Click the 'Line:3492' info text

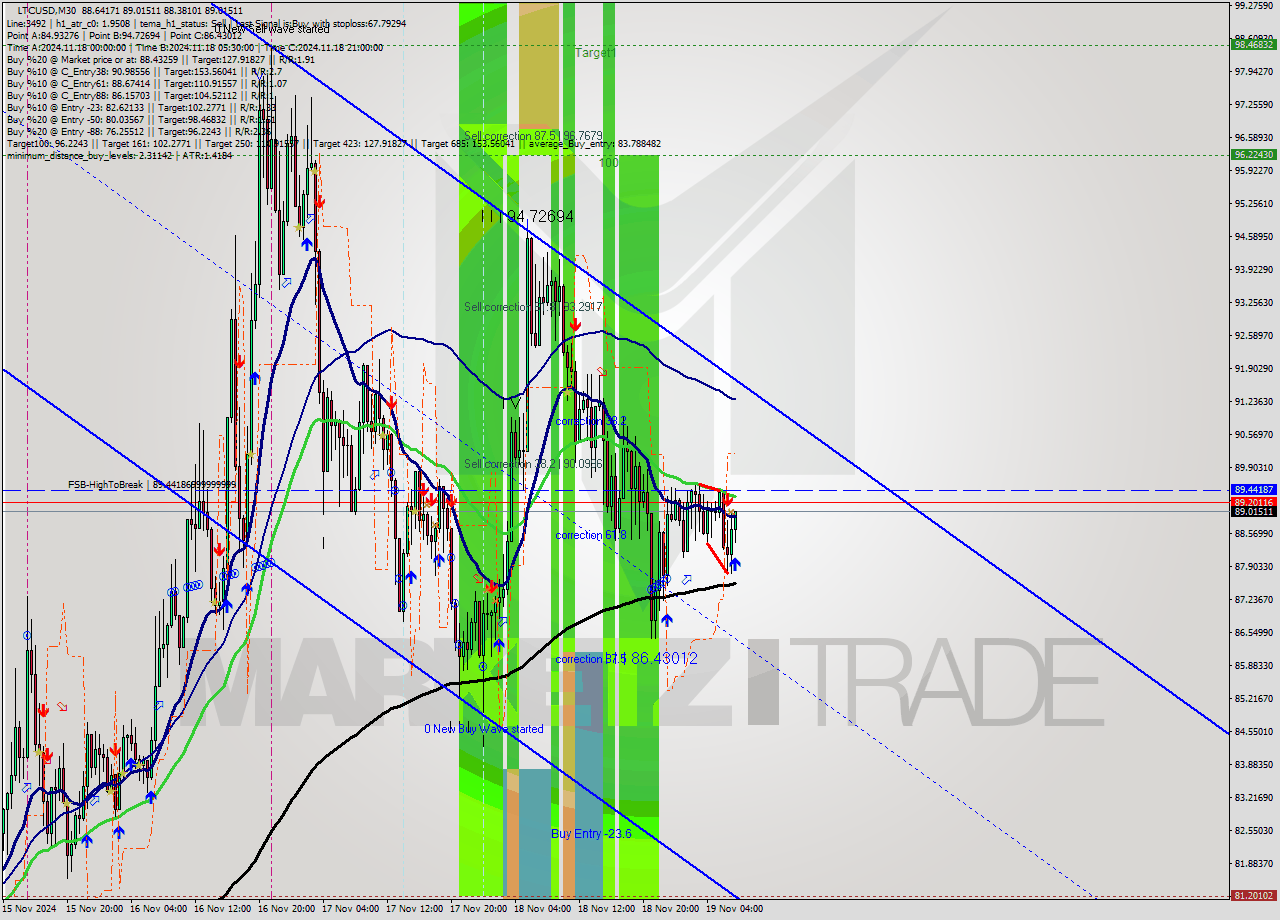pyautogui.click(x=27, y=23)
